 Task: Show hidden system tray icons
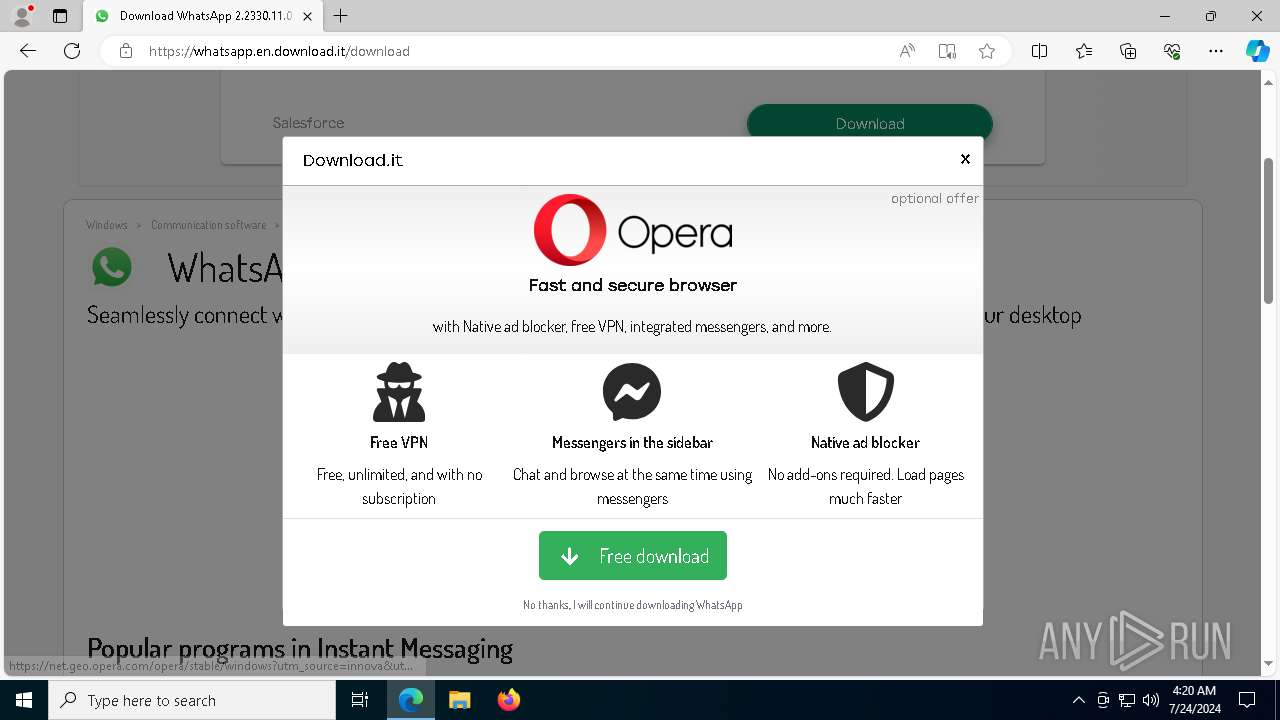point(1078,700)
